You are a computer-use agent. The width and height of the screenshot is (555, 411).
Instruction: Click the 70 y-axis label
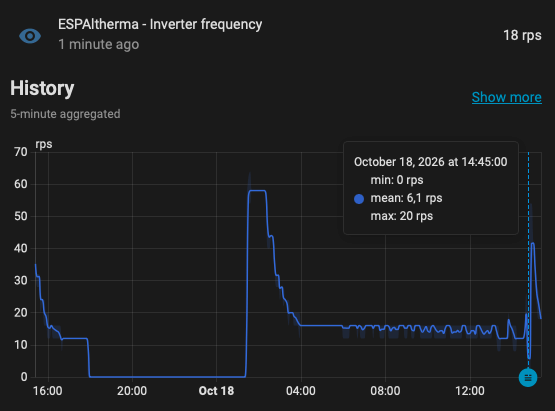[21, 152]
